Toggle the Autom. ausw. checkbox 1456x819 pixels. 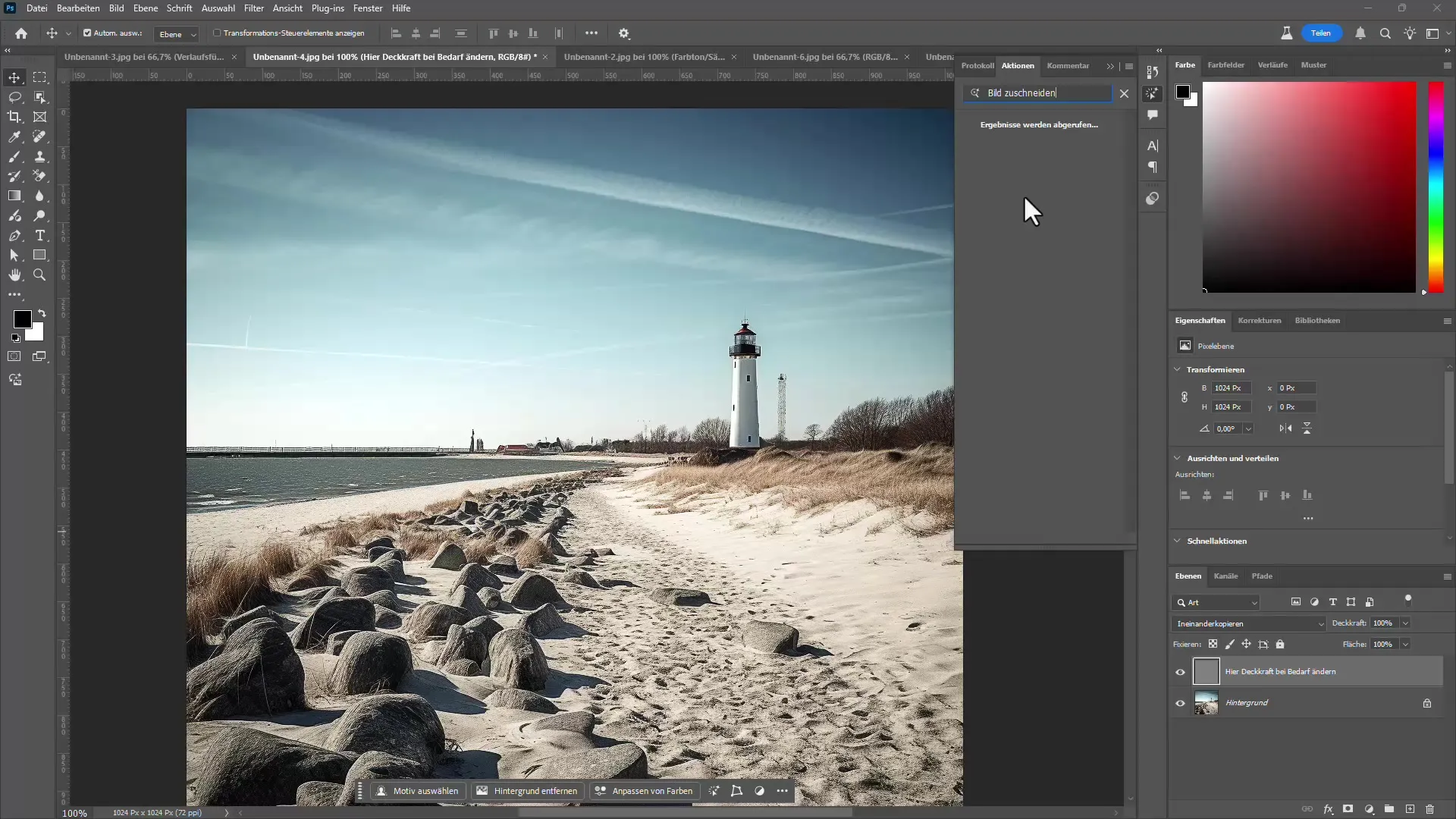click(87, 33)
